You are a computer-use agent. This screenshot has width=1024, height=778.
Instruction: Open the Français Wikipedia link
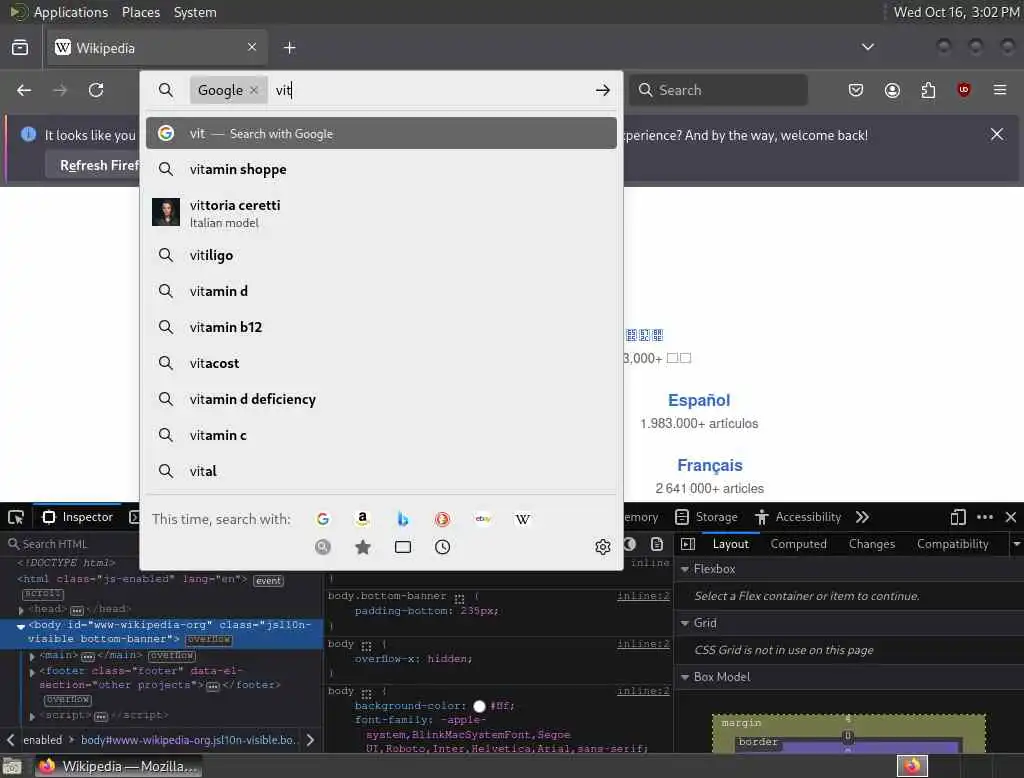click(x=709, y=465)
